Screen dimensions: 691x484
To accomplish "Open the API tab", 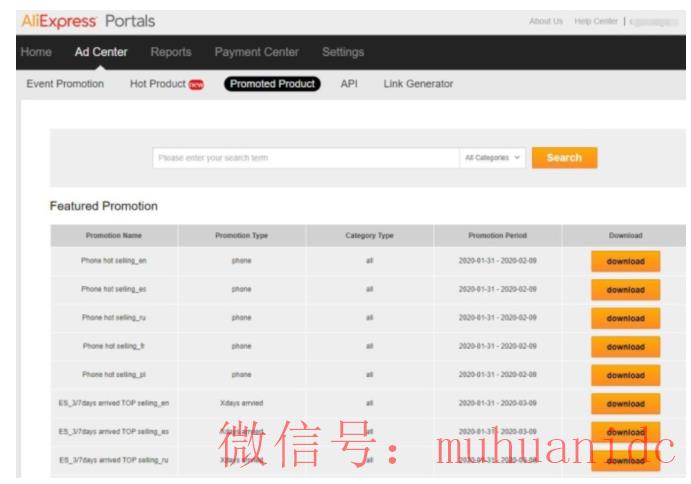I will [349, 84].
